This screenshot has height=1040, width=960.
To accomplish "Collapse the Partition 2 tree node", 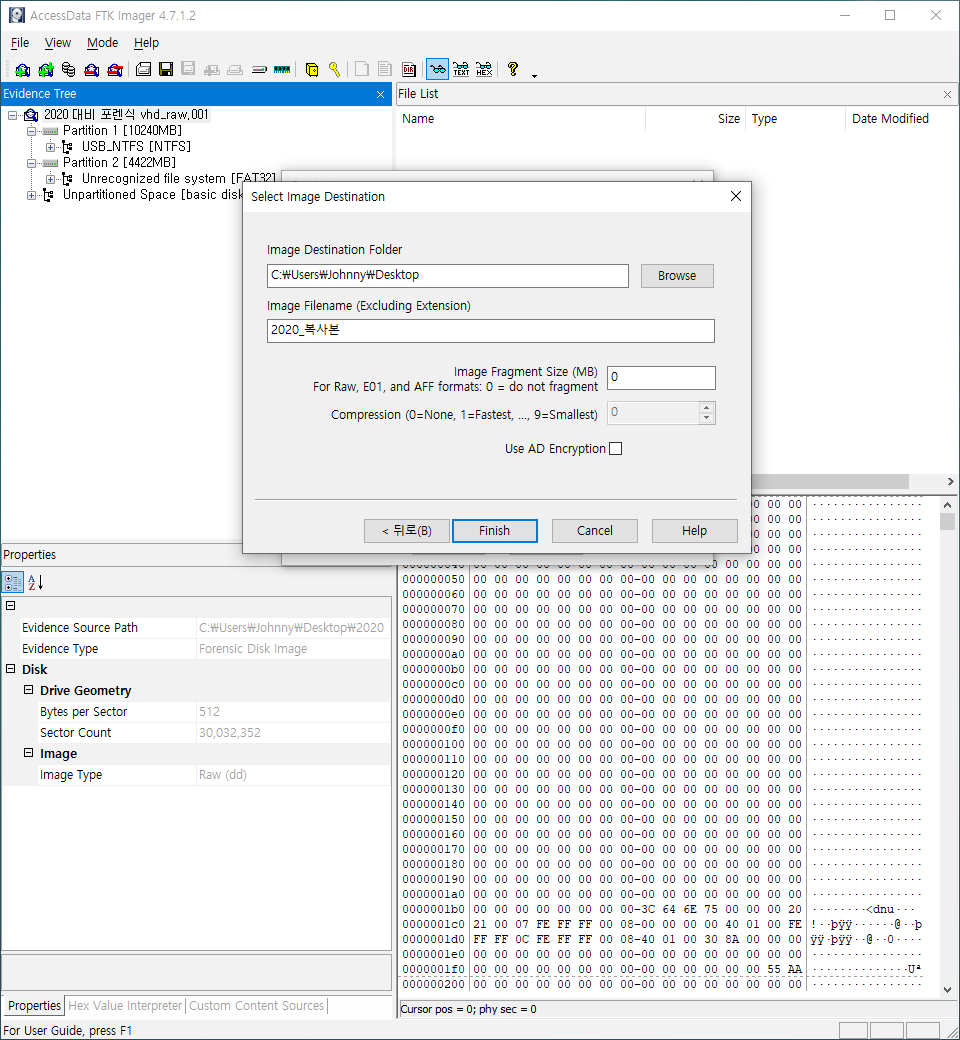I will pos(31,163).
